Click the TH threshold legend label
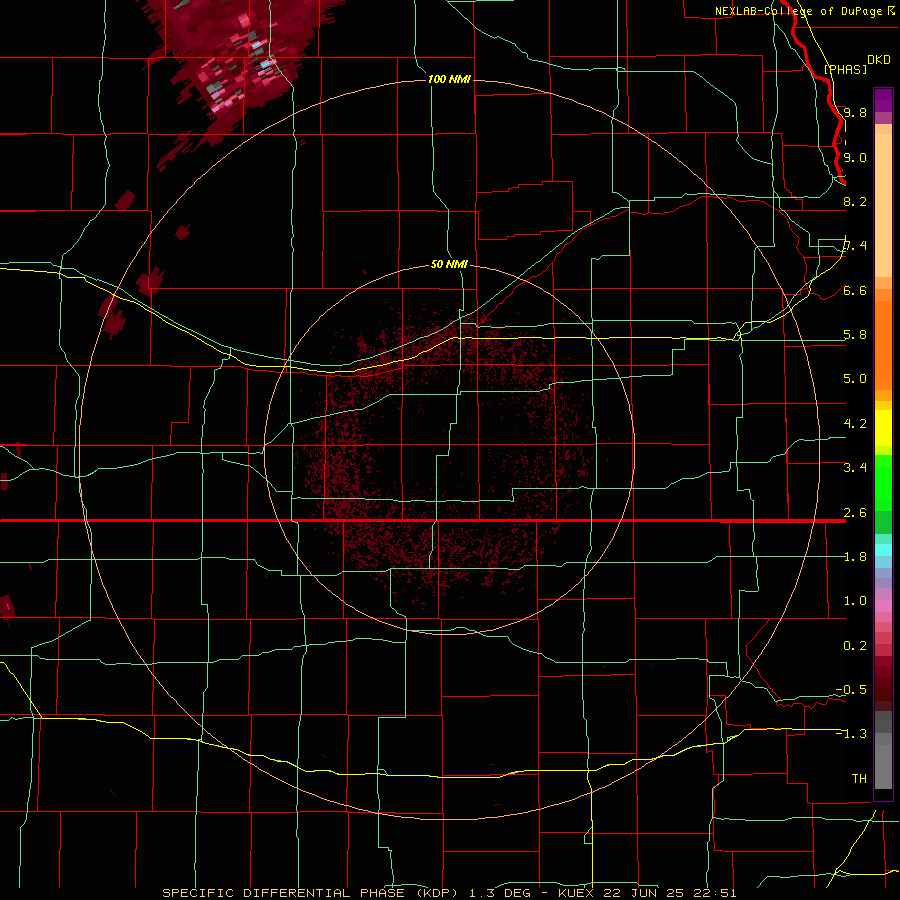The width and height of the screenshot is (900, 900). pos(859,778)
